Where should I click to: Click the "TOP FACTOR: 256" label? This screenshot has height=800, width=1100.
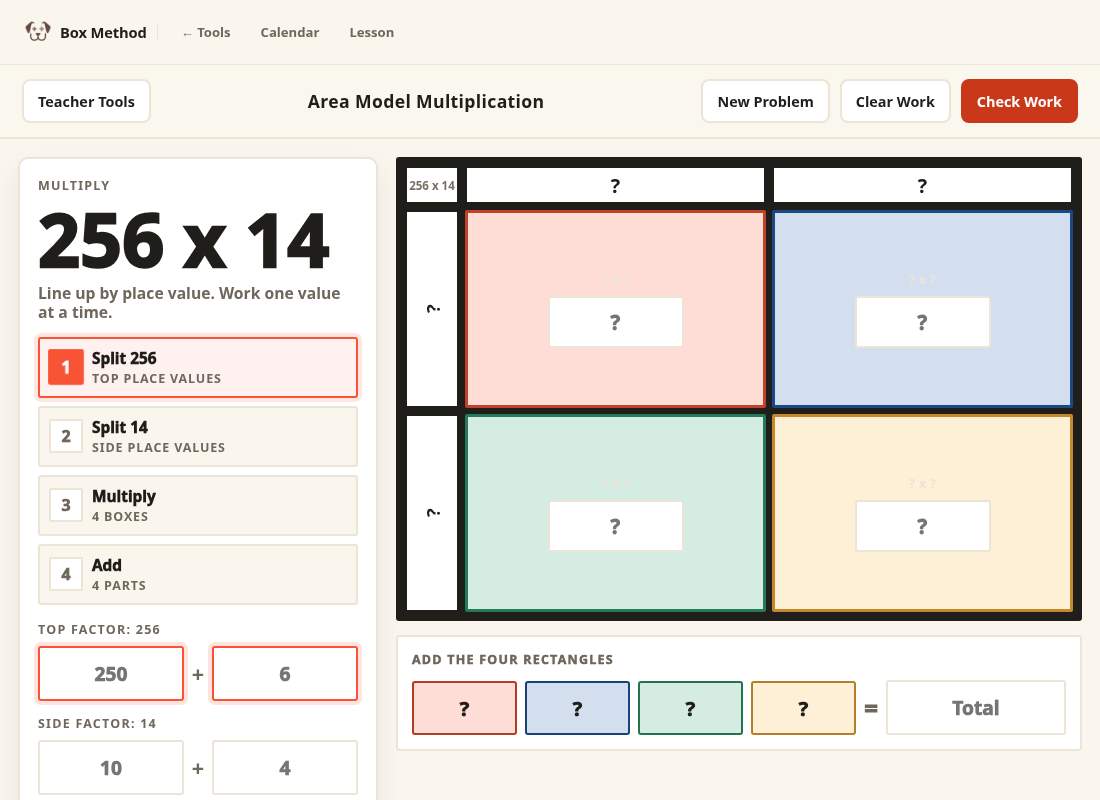point(99,629)
